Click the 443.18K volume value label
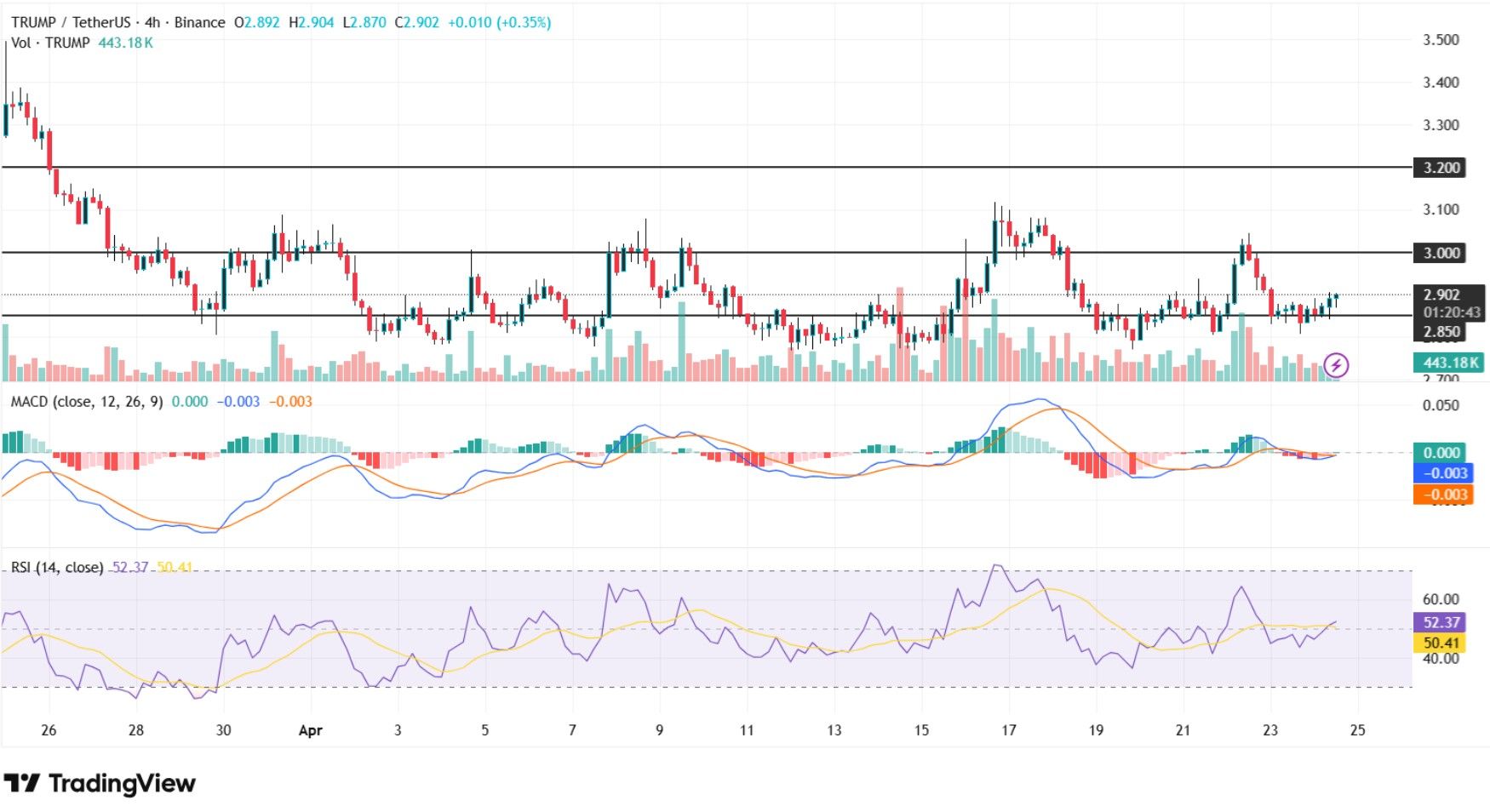 [1447, 363]
